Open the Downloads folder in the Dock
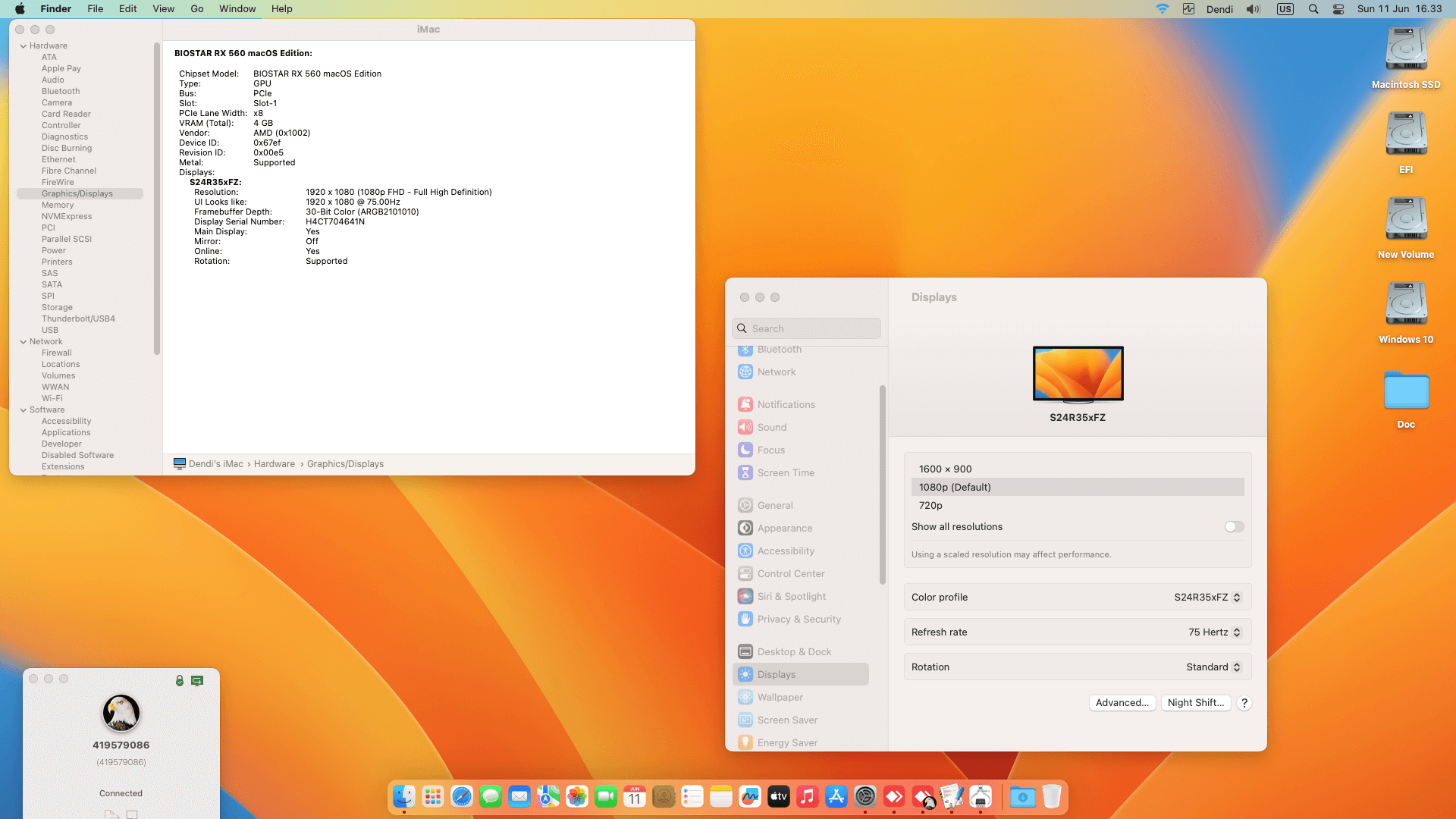This screenshot has width=1456, height=819. coord(1023,796)
